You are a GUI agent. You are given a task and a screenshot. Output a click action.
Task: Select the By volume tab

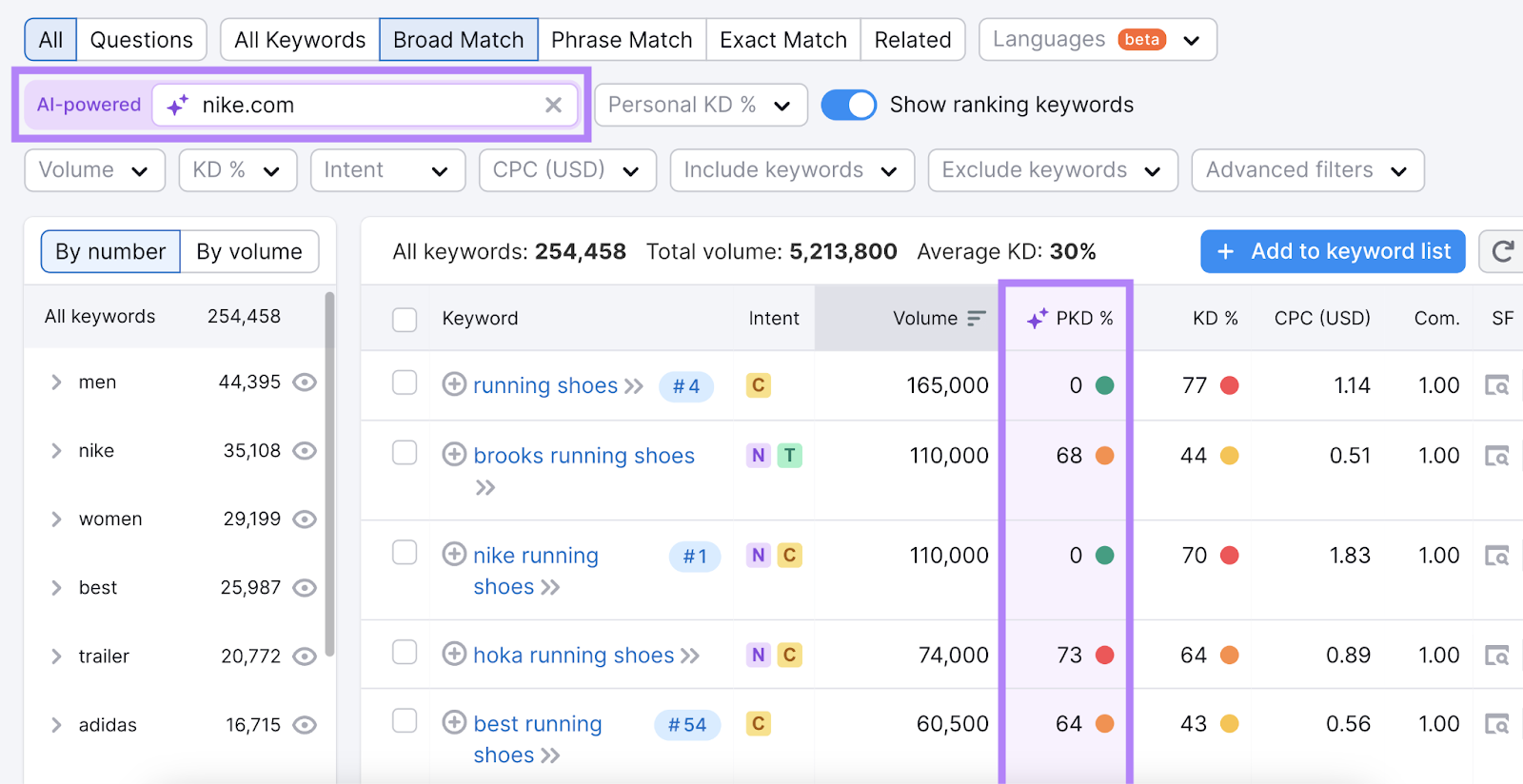pos(249,252)
